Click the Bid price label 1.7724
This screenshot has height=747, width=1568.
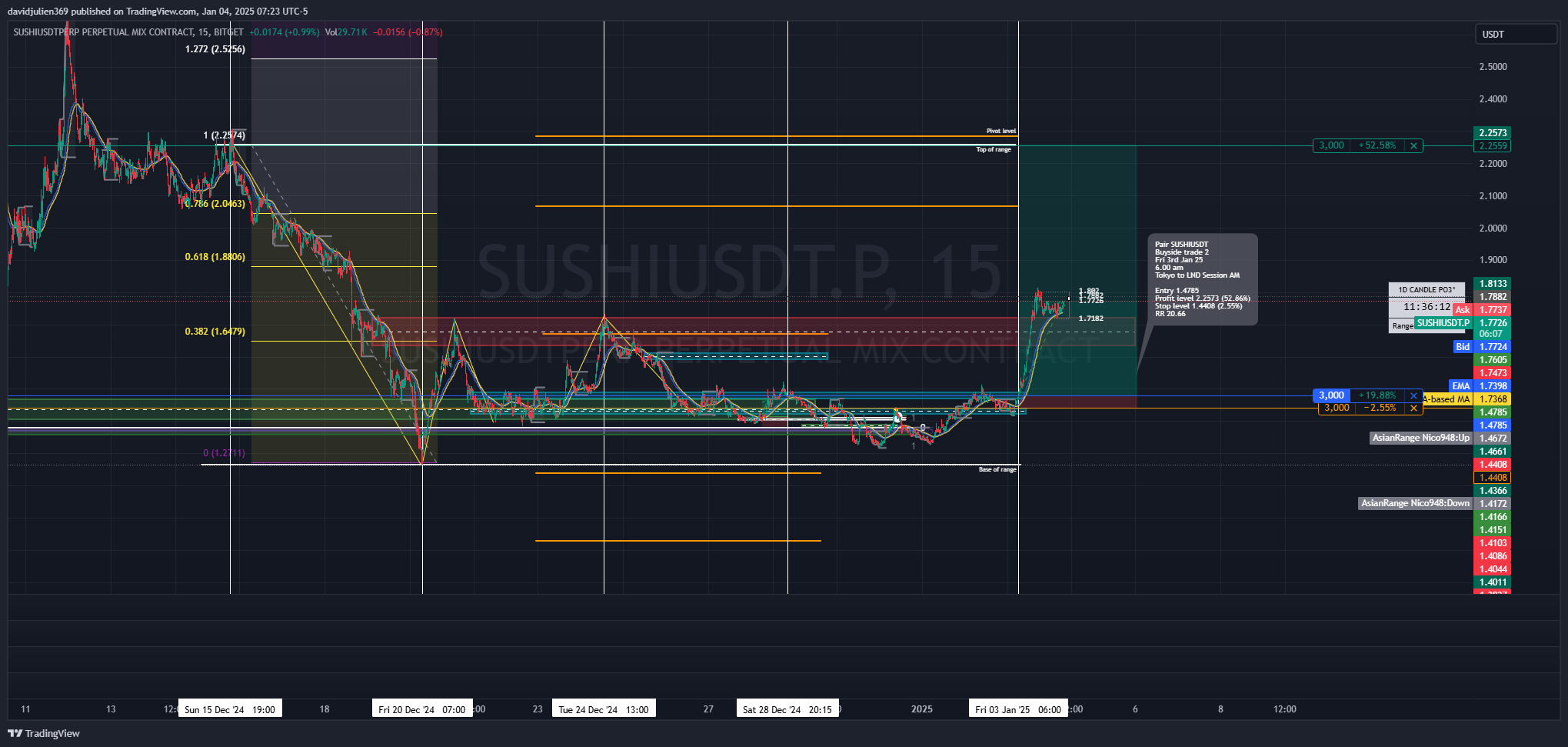(x=1493, y=347)
